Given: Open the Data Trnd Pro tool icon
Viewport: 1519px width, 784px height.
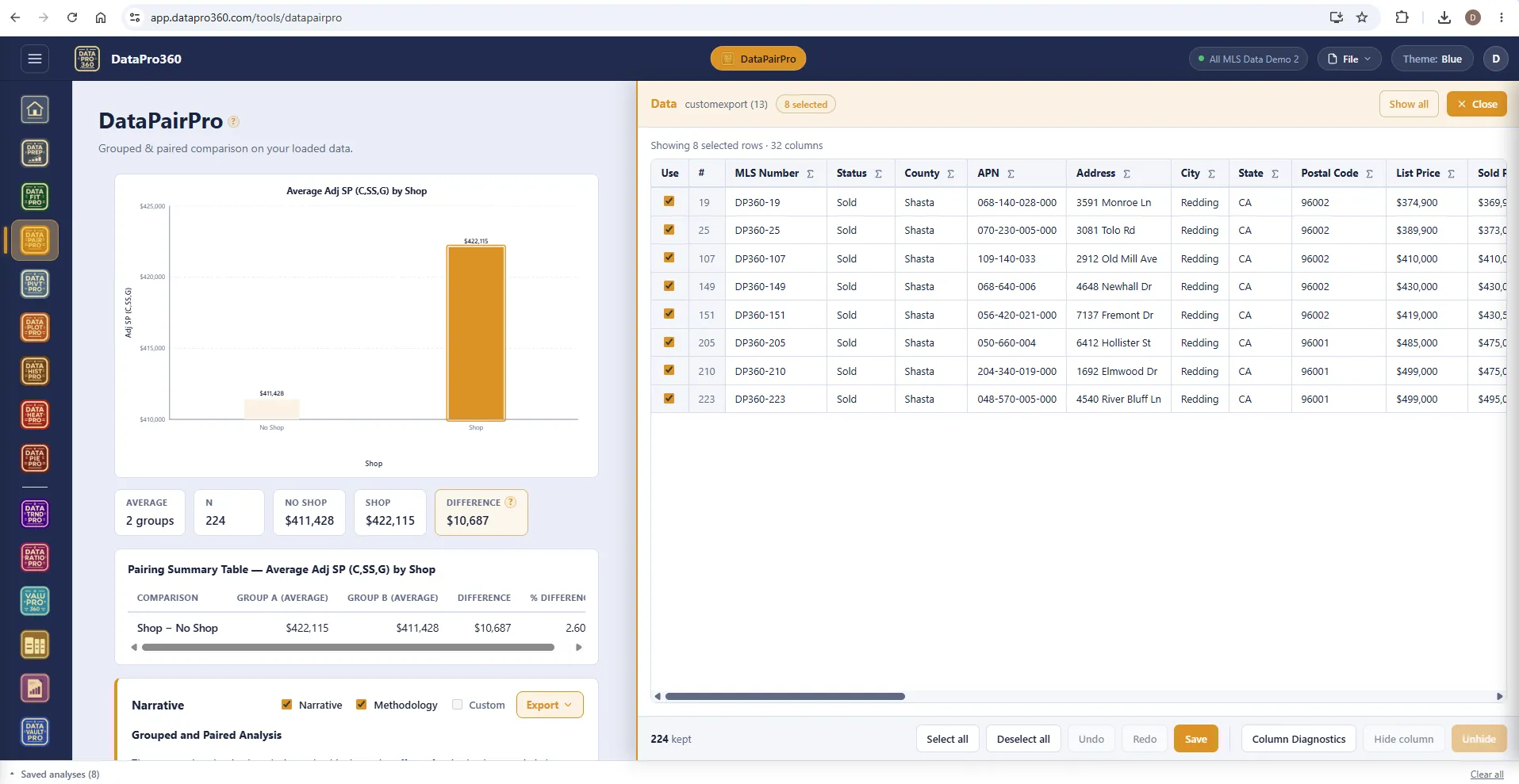Looking at the screenshot, I should 35,514.
